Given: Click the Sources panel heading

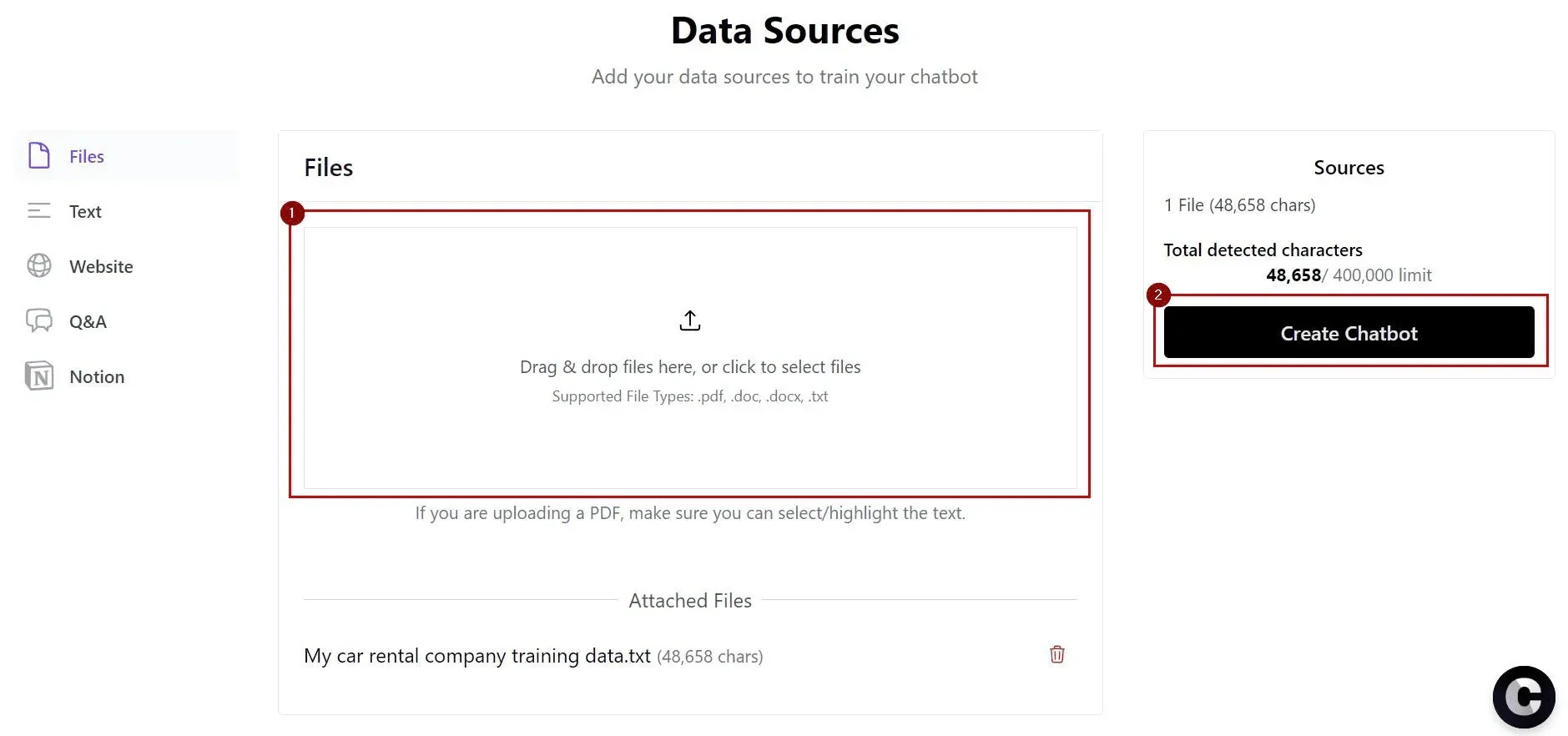Looking at the screenshot, I should point(1348,167).
